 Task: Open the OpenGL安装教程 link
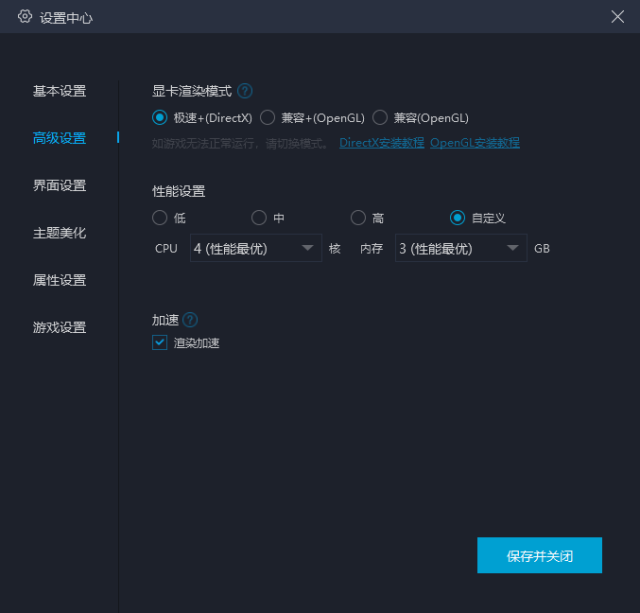(x=475, y=143)
